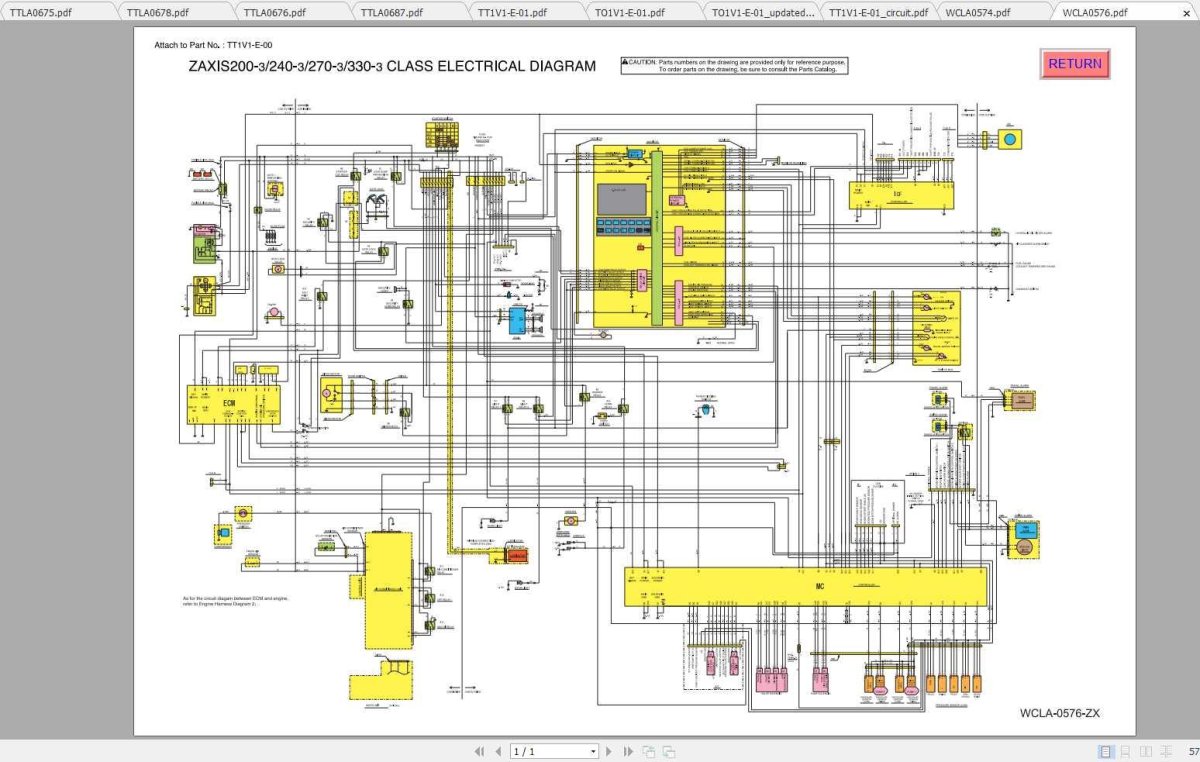Go to the next page

tap(610, 751)
